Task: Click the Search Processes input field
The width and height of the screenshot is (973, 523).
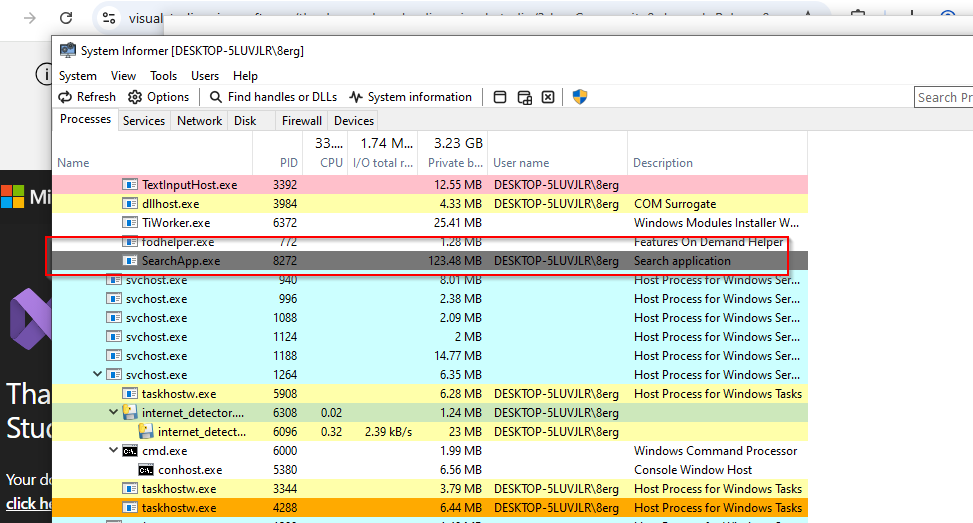Action: pyautogui.click(x=943, y=97)
